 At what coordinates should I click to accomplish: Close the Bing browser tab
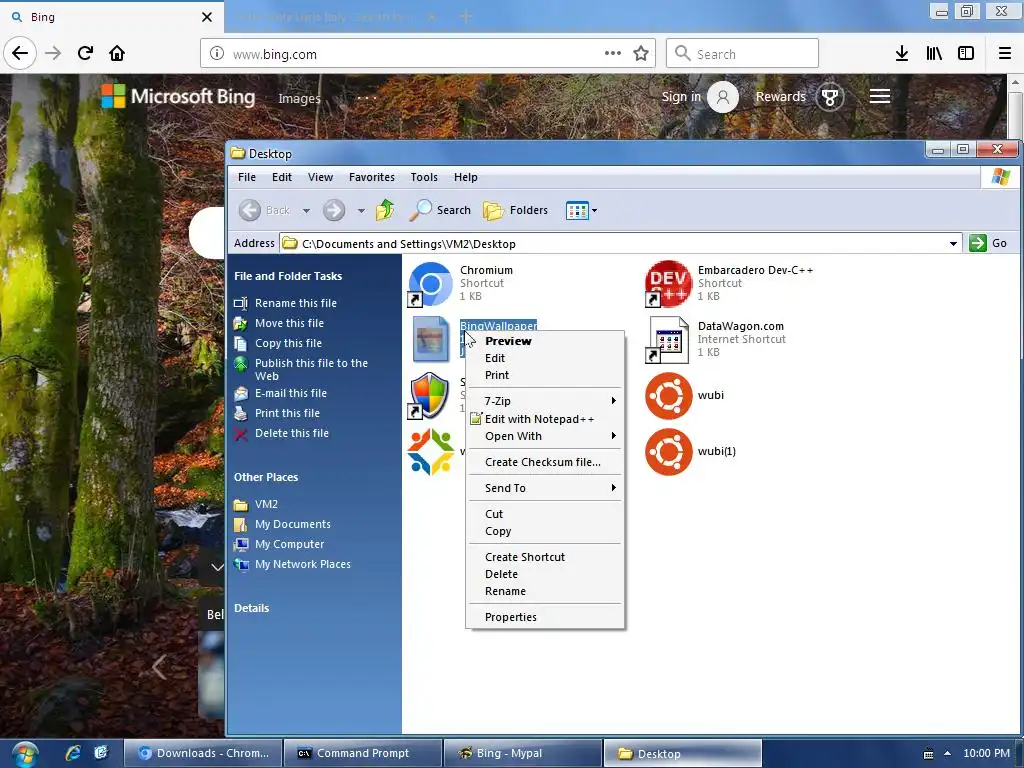coord(206,17)
